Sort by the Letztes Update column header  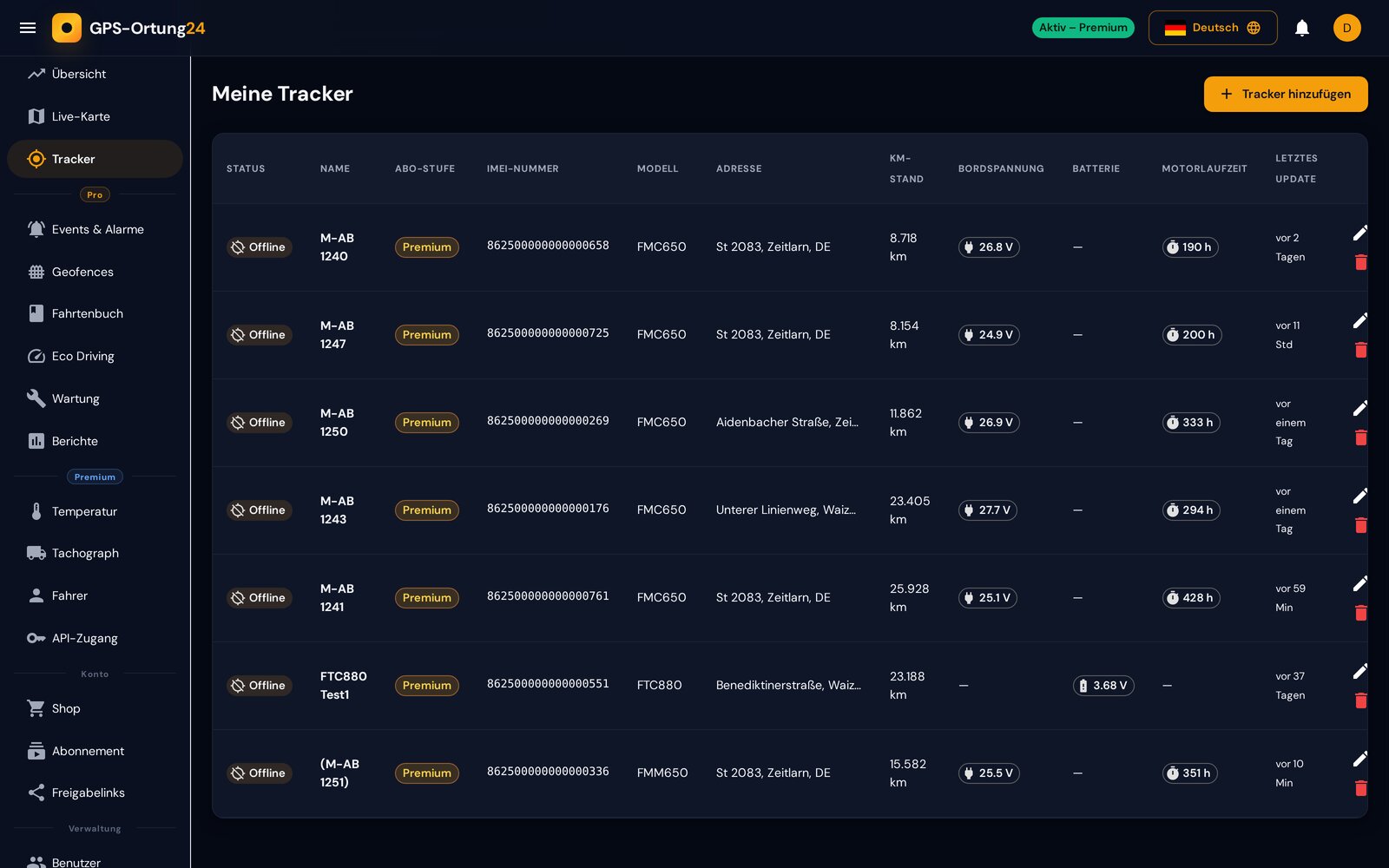1296,168
